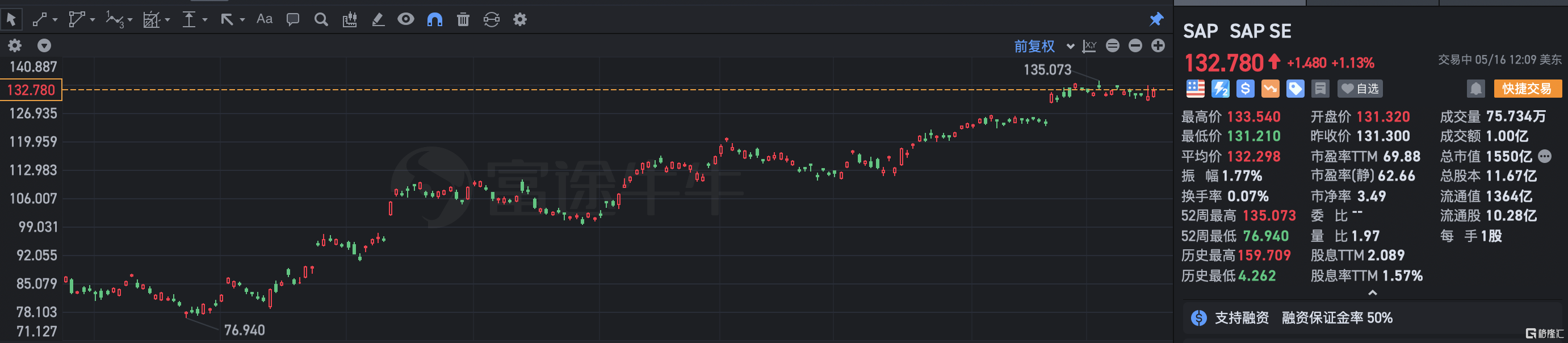Click the 76.940 low marker on chart
Viewport: 1568px width, 343px height.
[x=244, y=329]
